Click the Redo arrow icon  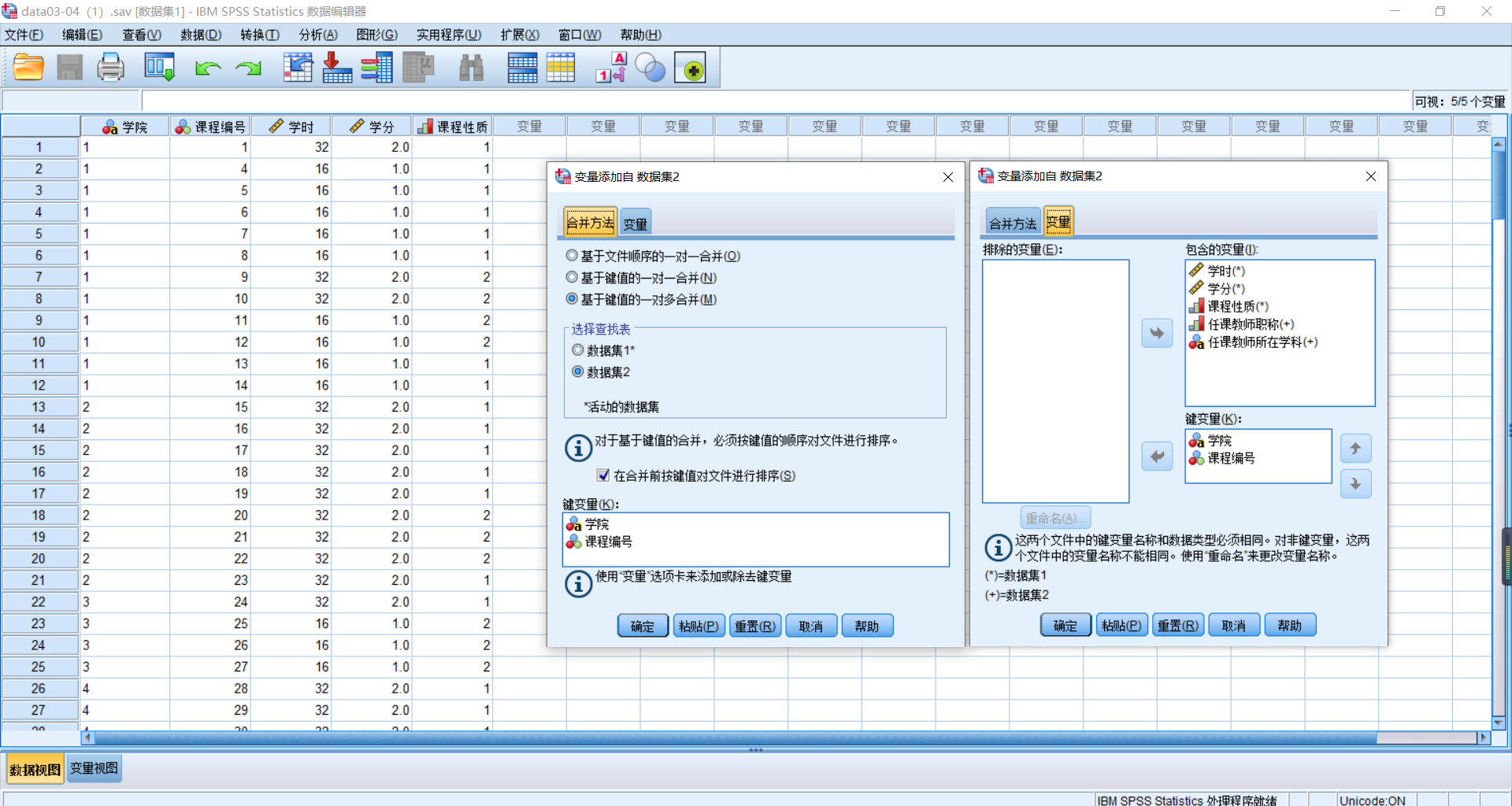[x=249, y=68]
